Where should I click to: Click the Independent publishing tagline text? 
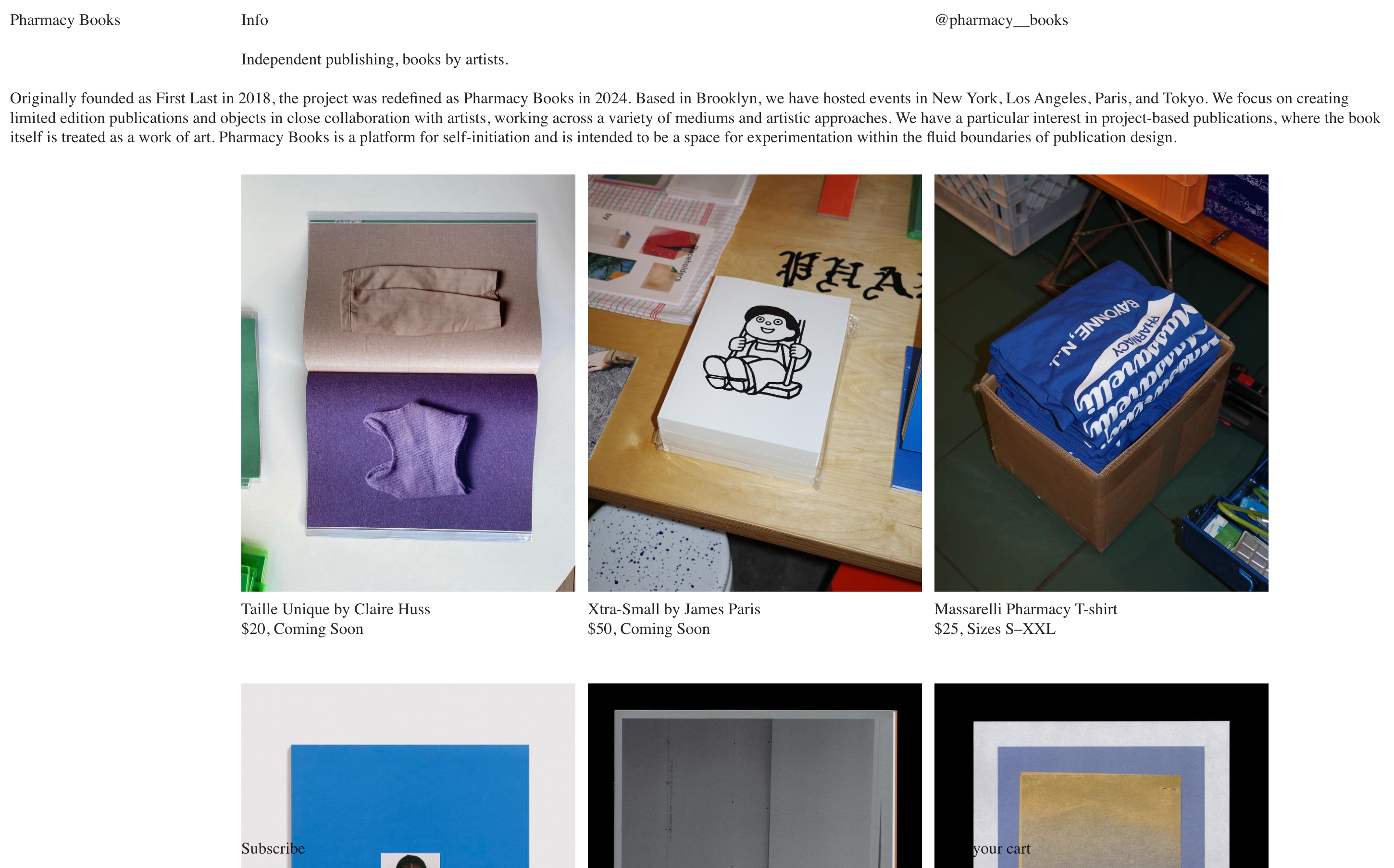(x=374, y=60)
